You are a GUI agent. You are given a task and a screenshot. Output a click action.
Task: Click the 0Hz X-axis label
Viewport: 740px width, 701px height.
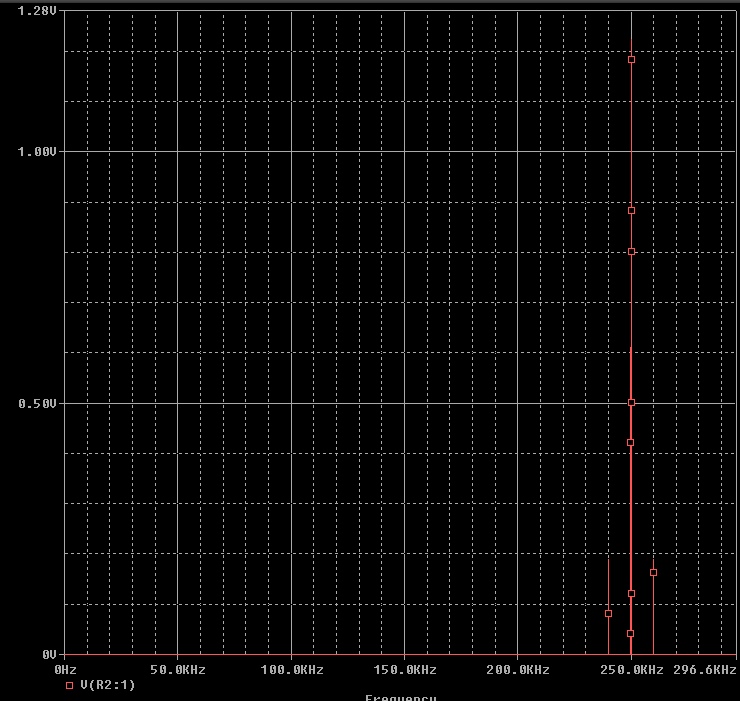66,669
